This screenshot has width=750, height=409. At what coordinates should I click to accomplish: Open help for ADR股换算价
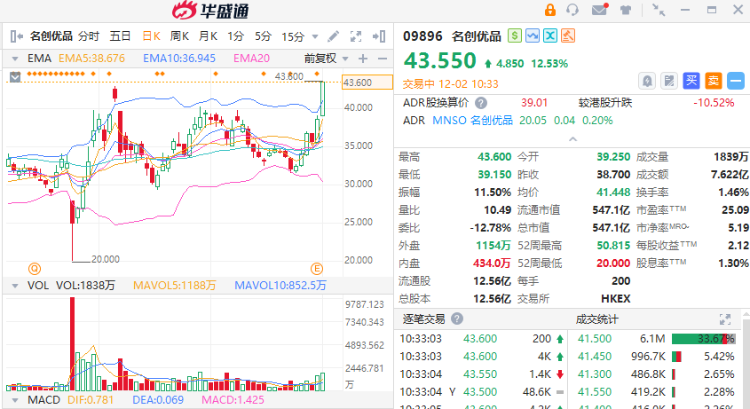tap(481, 103)
